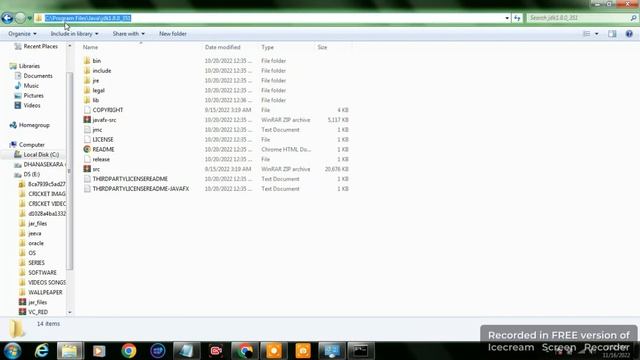Select the LICENSE file

[103, 140]
